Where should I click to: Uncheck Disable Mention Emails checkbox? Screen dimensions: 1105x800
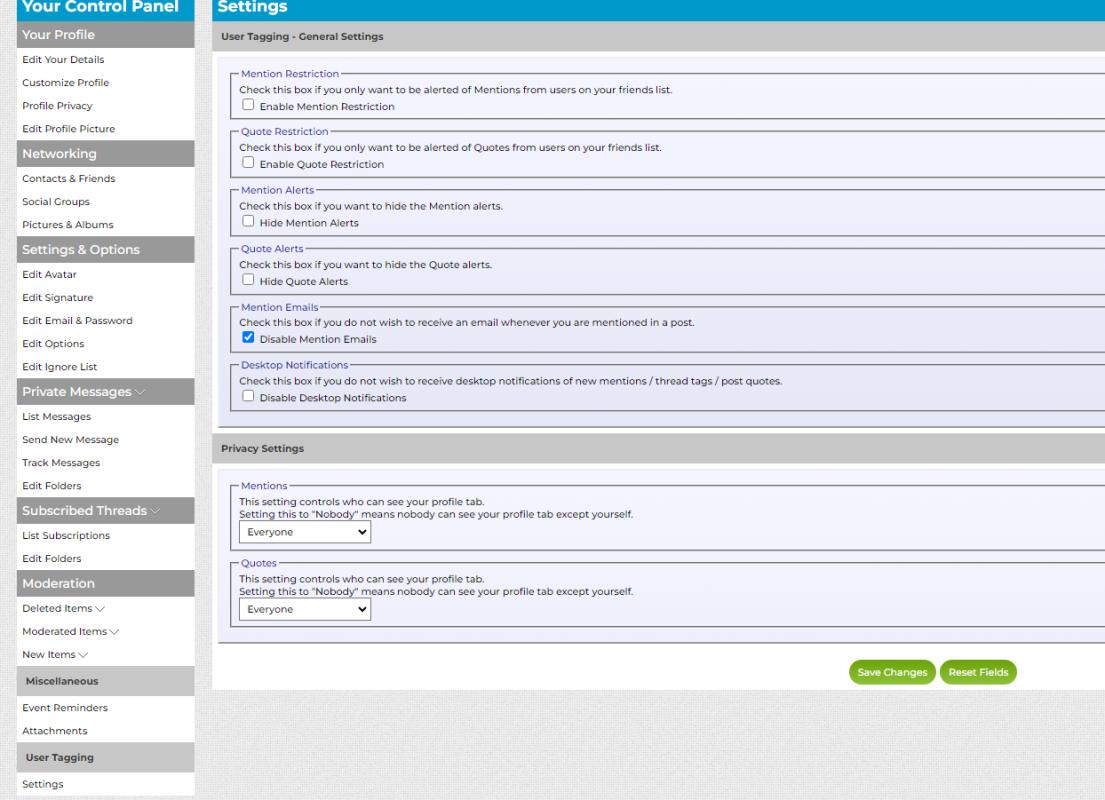[x=246, y=339]
